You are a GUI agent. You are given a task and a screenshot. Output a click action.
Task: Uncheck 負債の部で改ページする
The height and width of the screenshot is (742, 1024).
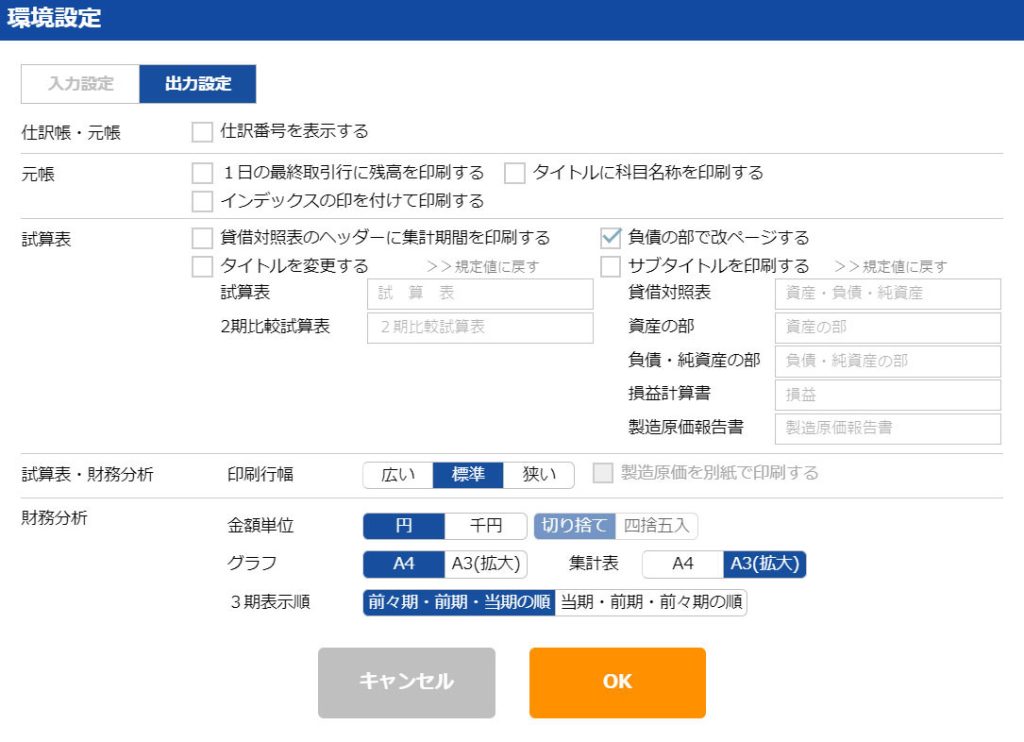[x=610, y=238]
